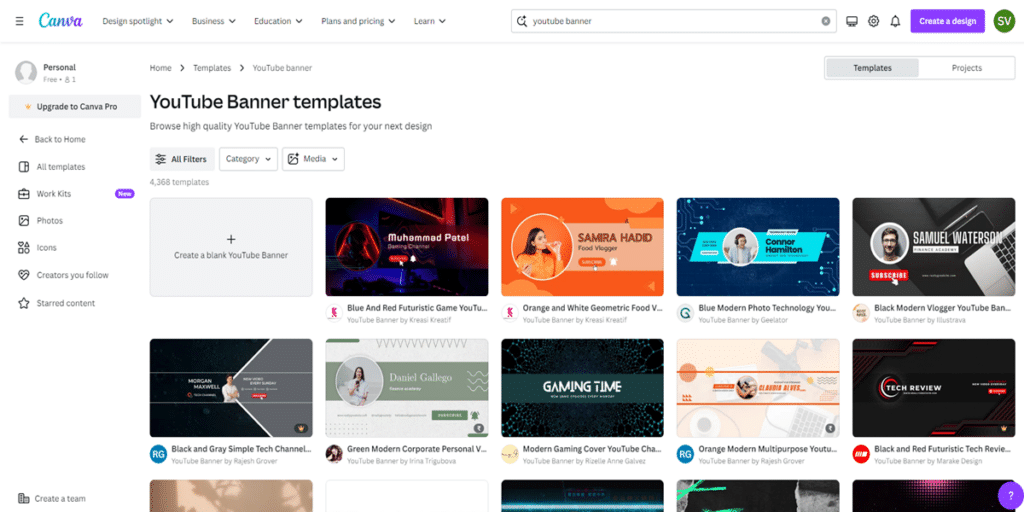Open the Claudia Alves orange template thumbnail

click(758, 388)
